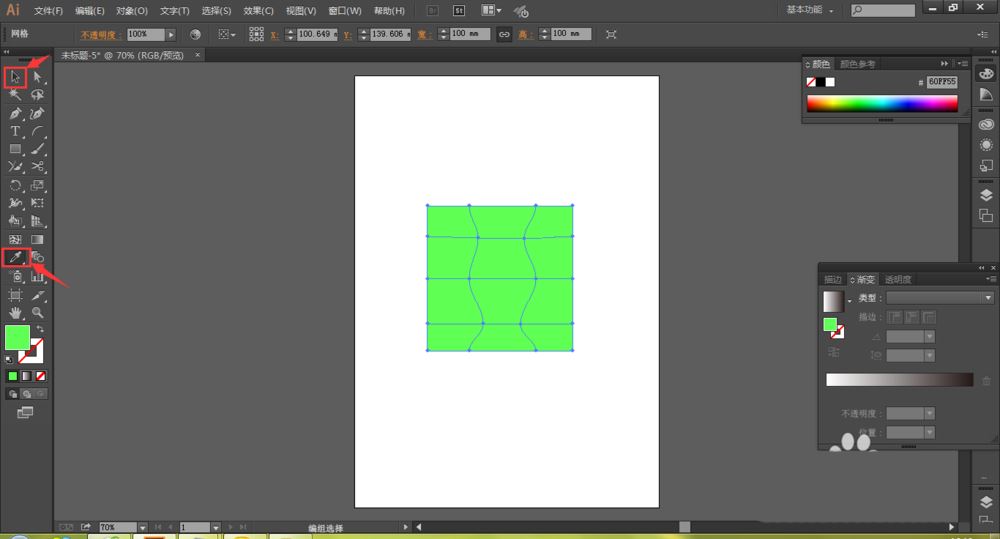The height and width of the screenshot is (539, 1000).
Task: Swap fill and stroke arrows
Action: (x=40, y=329)
